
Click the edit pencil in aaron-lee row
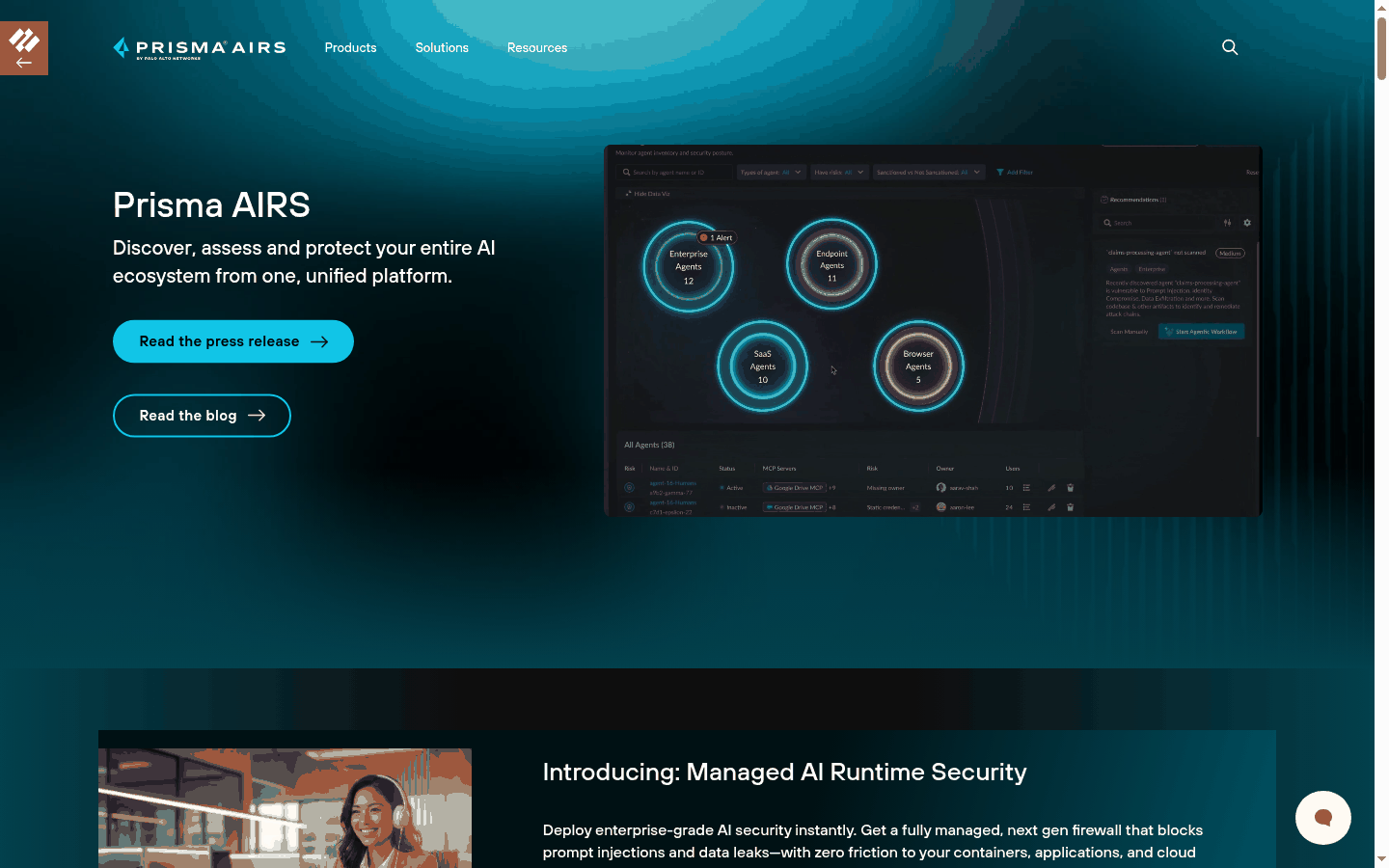point(1051,507)
